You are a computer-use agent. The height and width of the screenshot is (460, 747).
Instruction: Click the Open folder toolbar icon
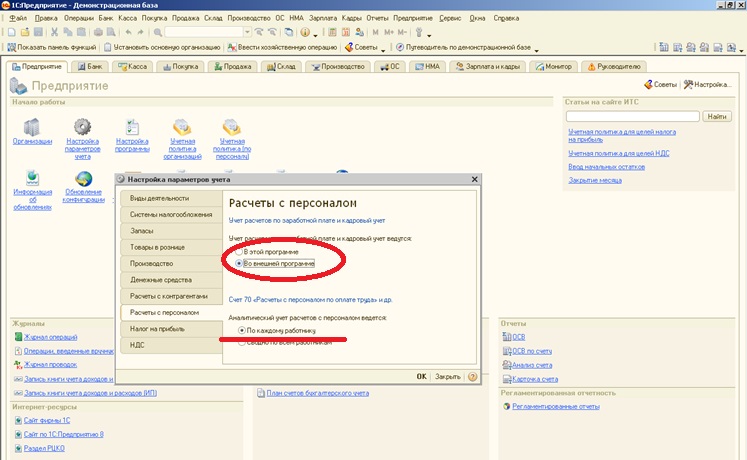25,32
